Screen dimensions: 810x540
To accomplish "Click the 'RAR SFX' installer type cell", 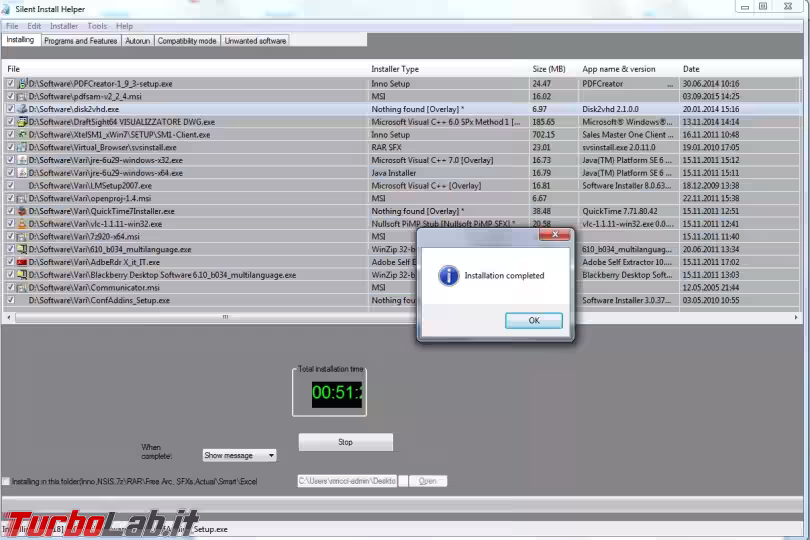I will coord(386,147).
